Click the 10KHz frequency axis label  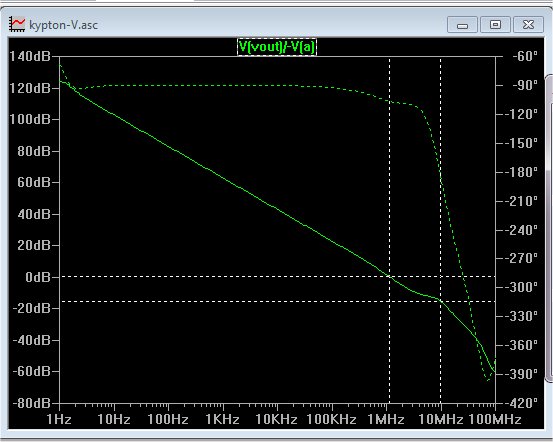coord(276,419)
